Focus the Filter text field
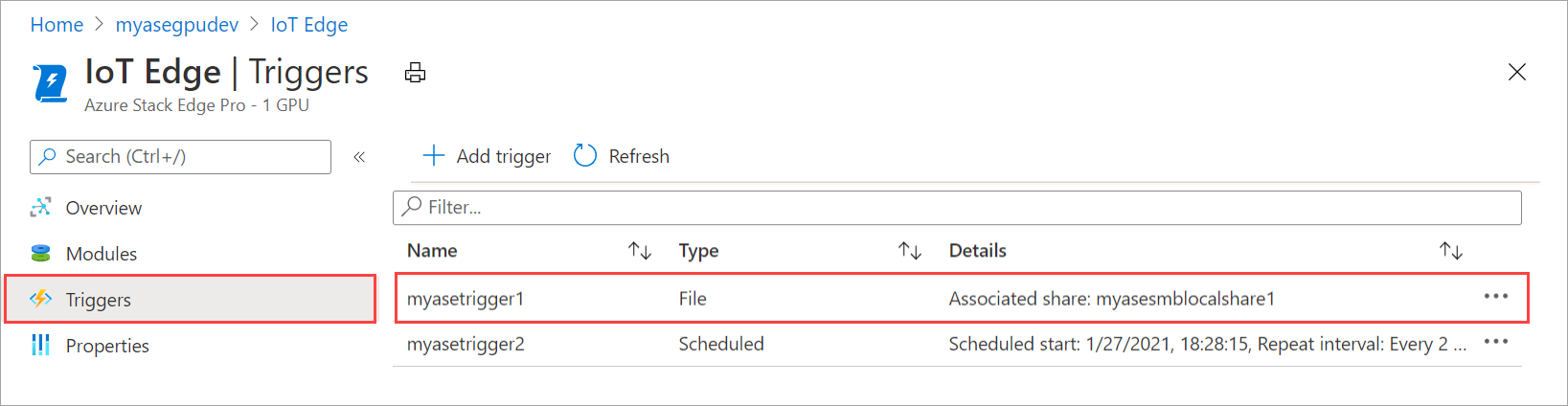Screen dimensions: 1568x406 957,208
